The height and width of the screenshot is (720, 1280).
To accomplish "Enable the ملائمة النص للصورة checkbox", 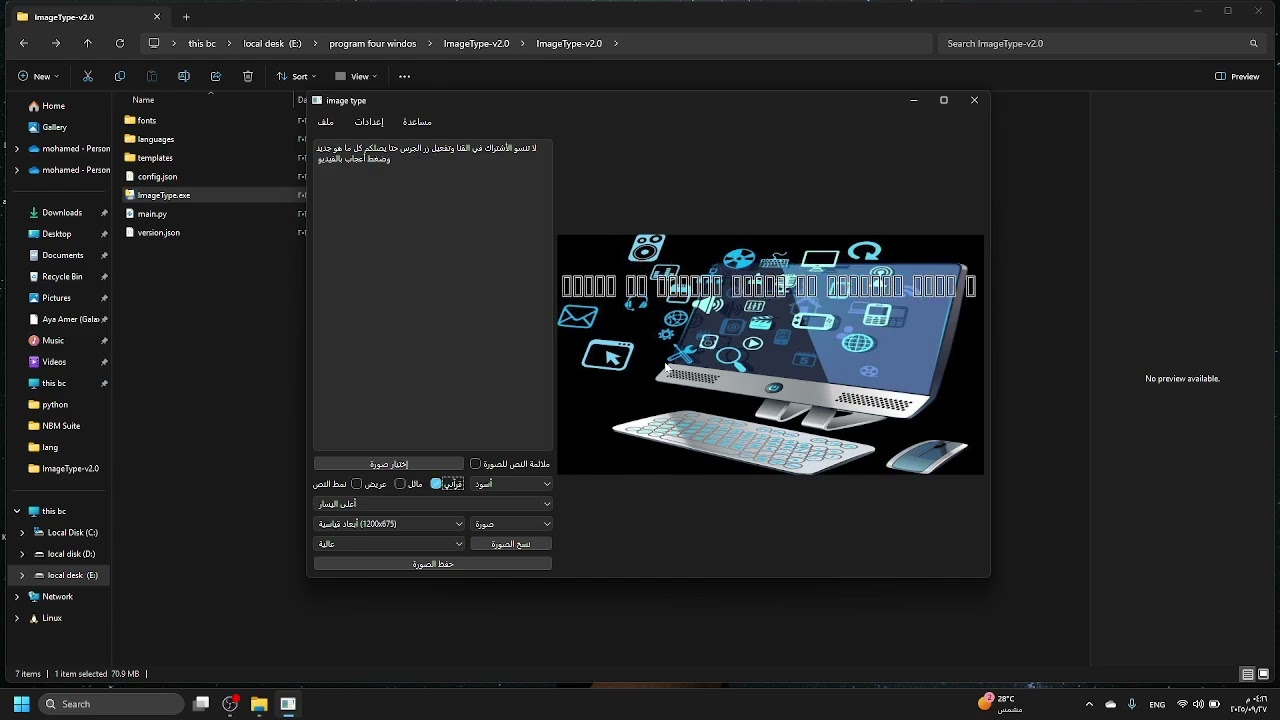I will point(475,464).
